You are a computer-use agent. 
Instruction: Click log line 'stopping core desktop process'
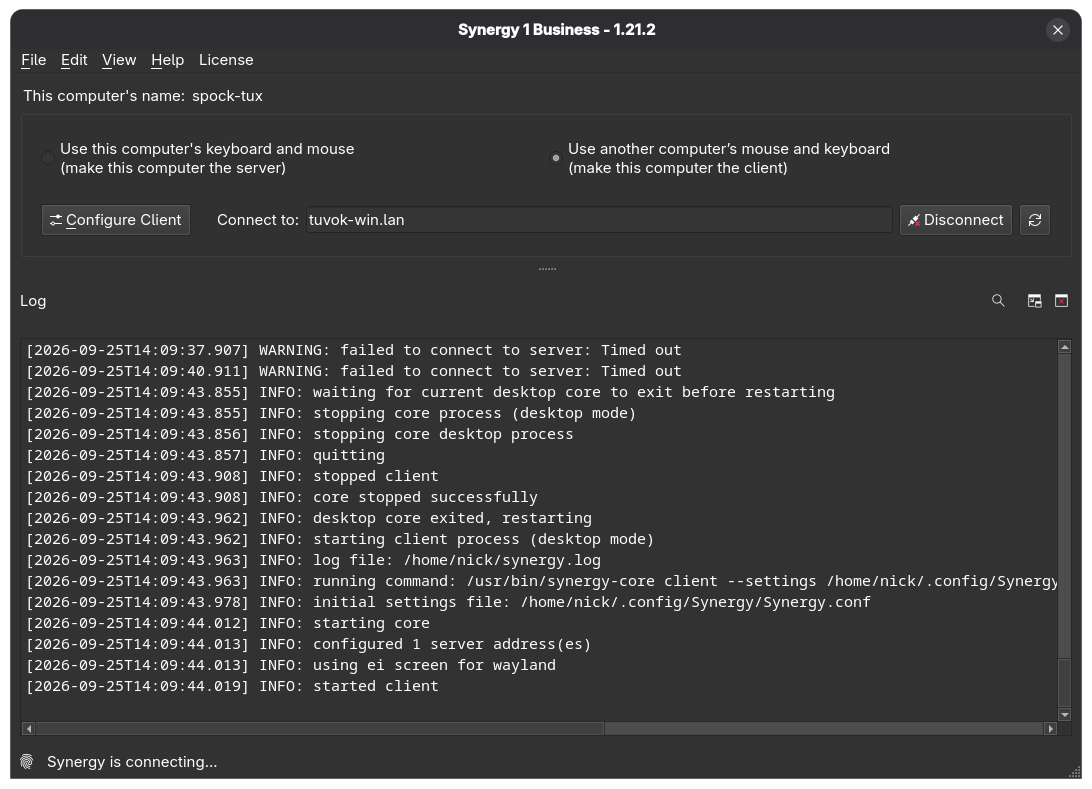pos(299,434)
